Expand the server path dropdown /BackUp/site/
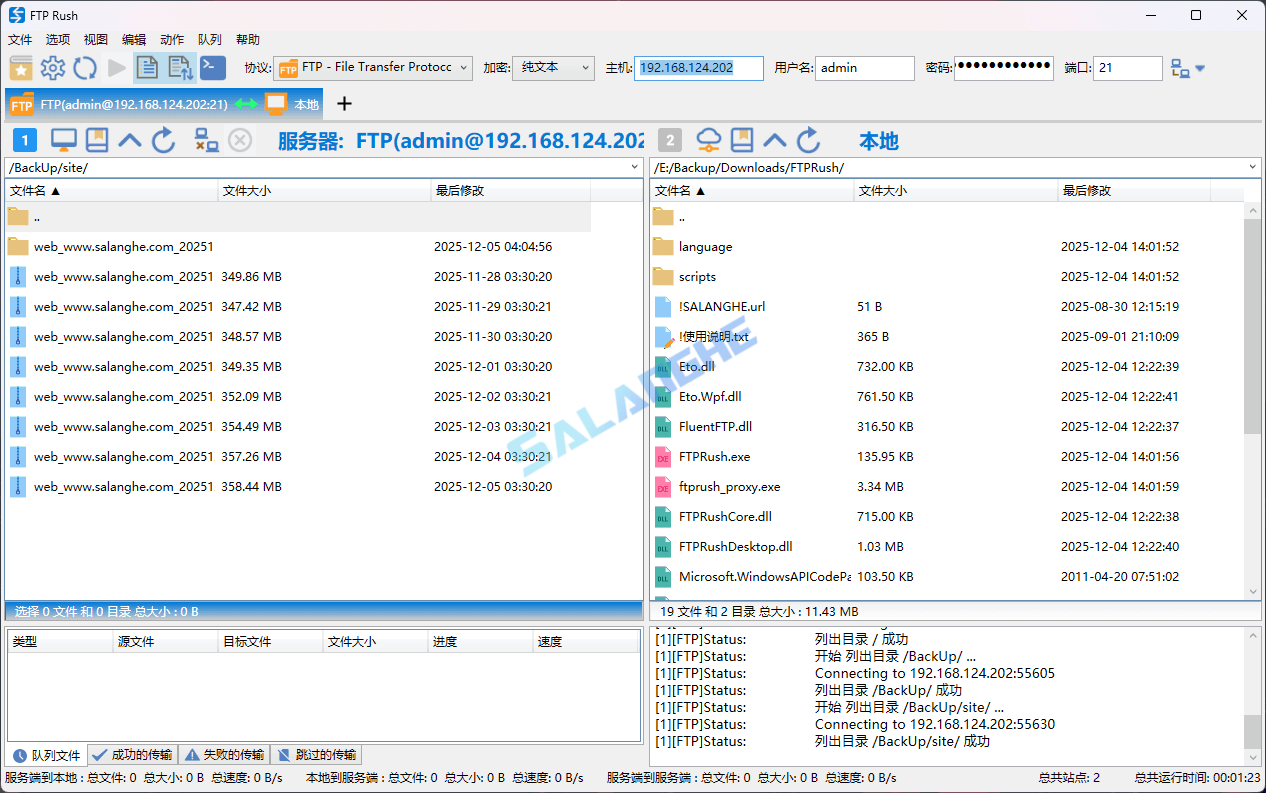The height and width of the screenshot is (793, 1266). coord(634,167)
